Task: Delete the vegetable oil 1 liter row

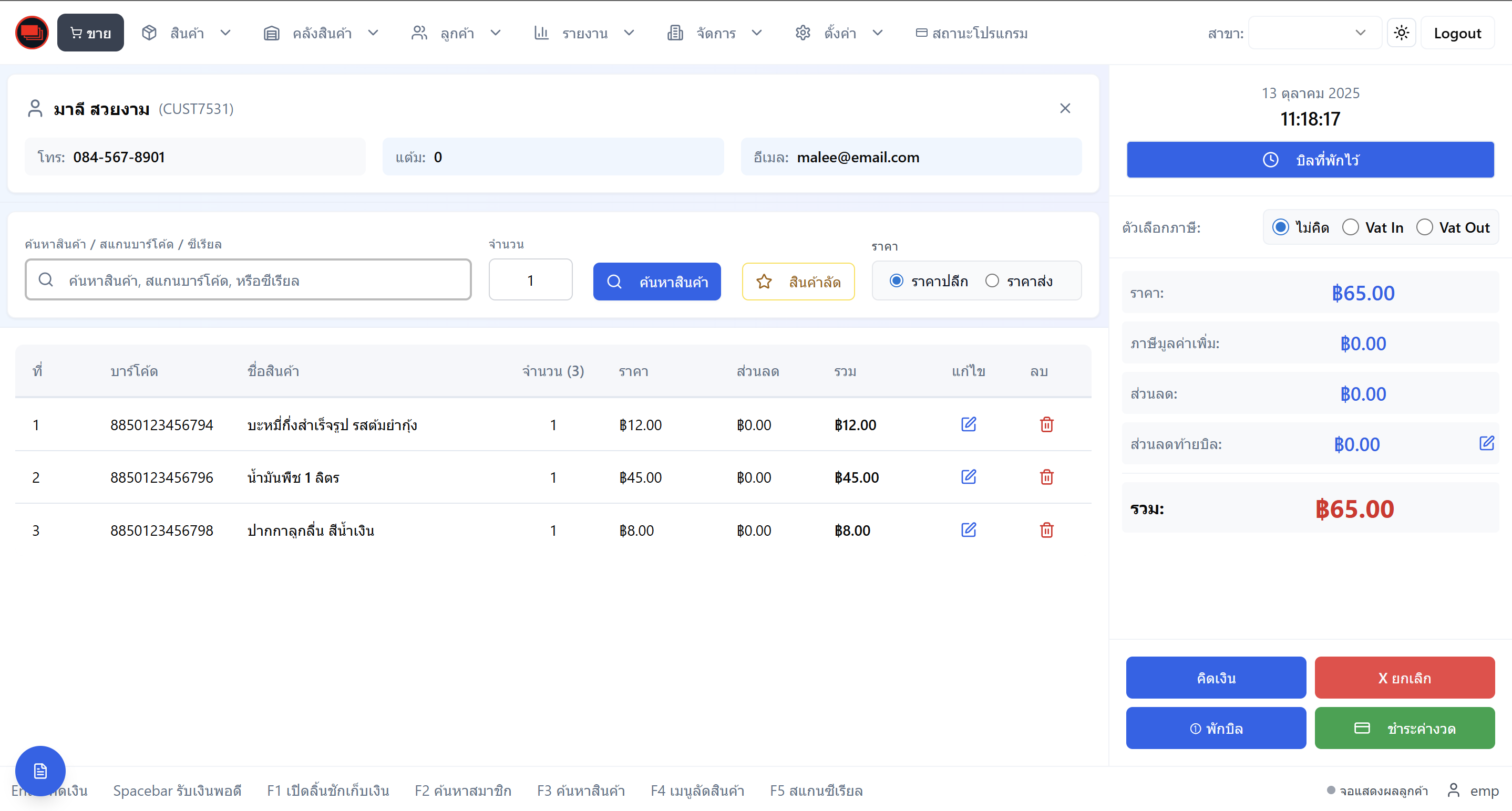Action: pyautogui.click(x=1046, y=477)
